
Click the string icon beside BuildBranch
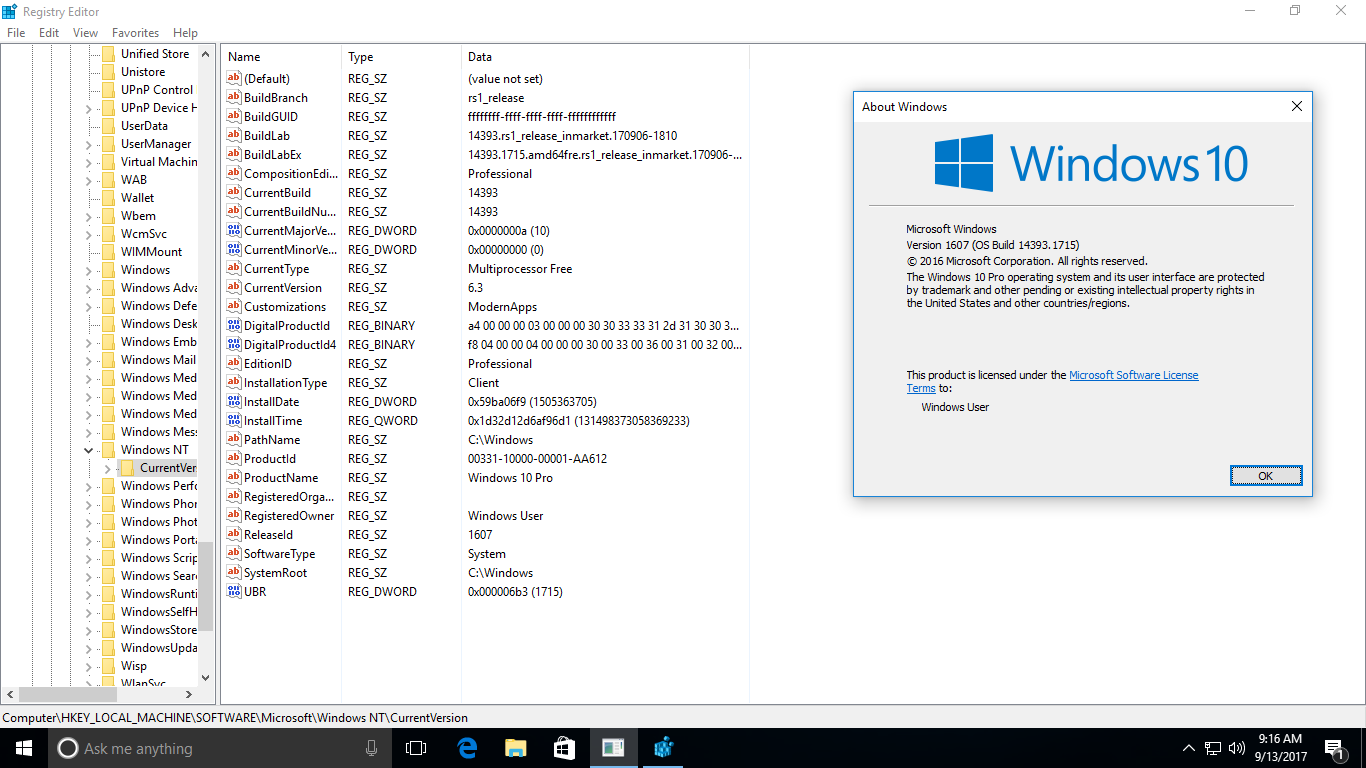234,98
